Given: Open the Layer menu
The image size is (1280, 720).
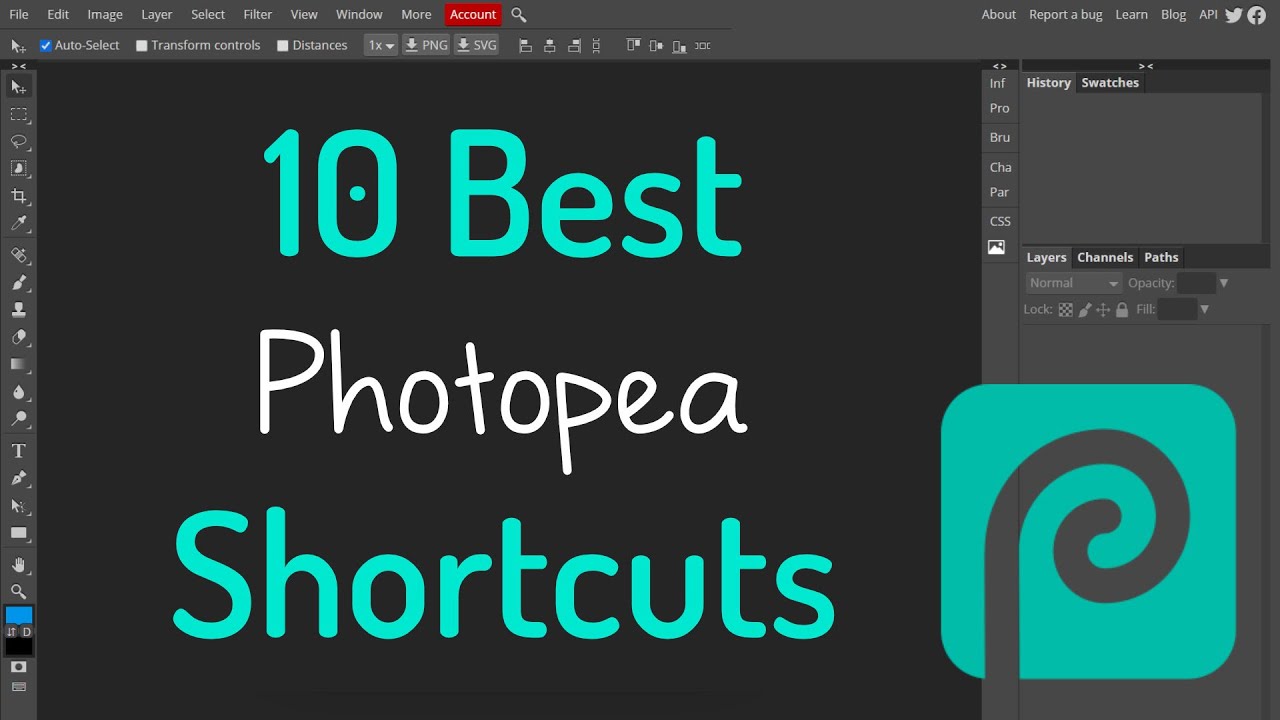Looking at the screenshot, I should (x=157, y=14).
